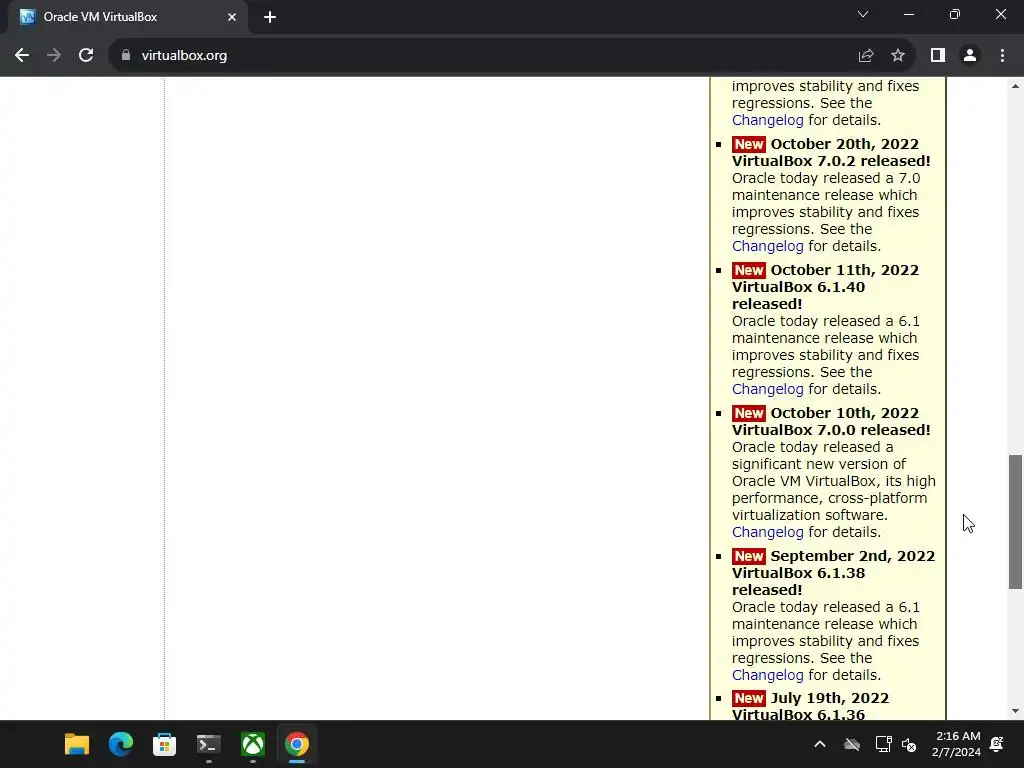
Task: Open network status tray icon
Action: click(x=883, y=744)
